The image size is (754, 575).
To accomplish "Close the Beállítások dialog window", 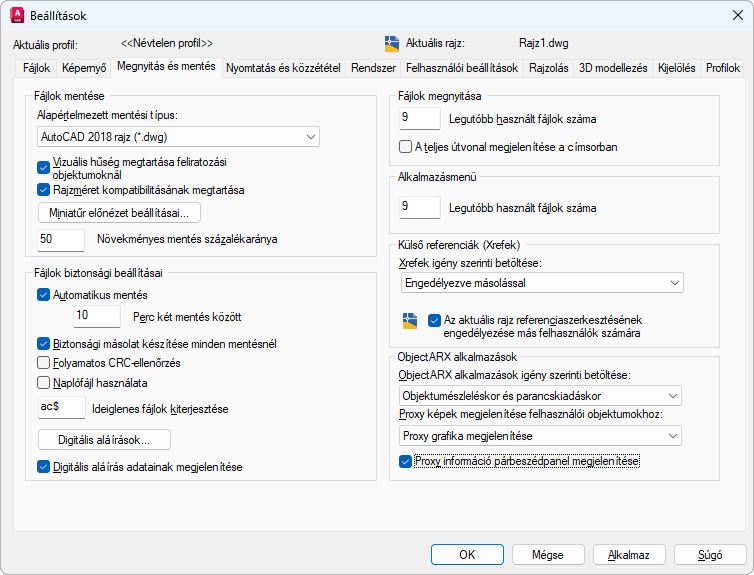I will 730,16.
